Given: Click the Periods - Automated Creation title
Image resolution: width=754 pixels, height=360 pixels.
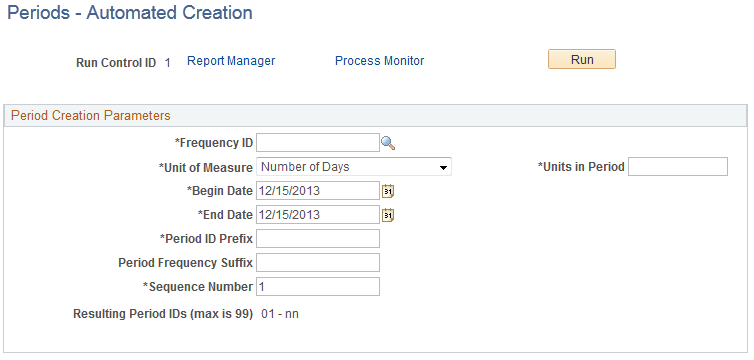Looking at the screenshot, I should (130, 13).
